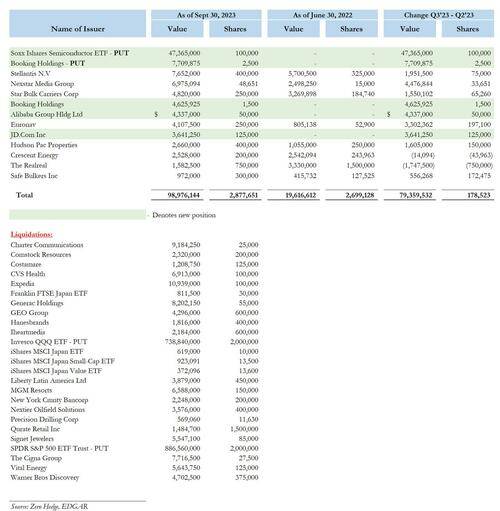This screenshot has width=500, height=511.
Task: Select the SPDR S&P 500 ETF Trust PUT entry
Action: (x=59, y=448)
